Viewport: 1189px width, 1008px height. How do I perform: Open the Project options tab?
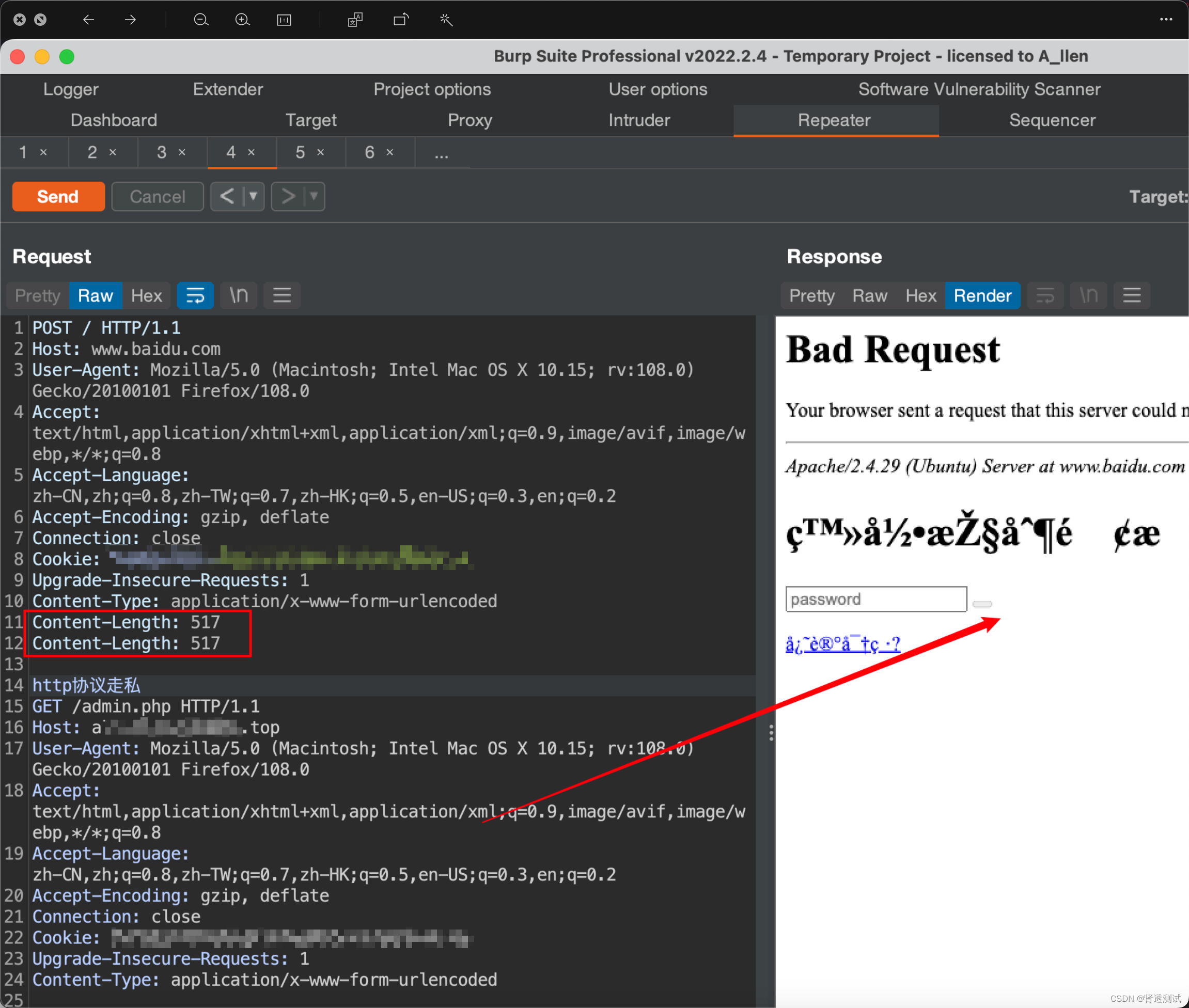click(432, 89)
